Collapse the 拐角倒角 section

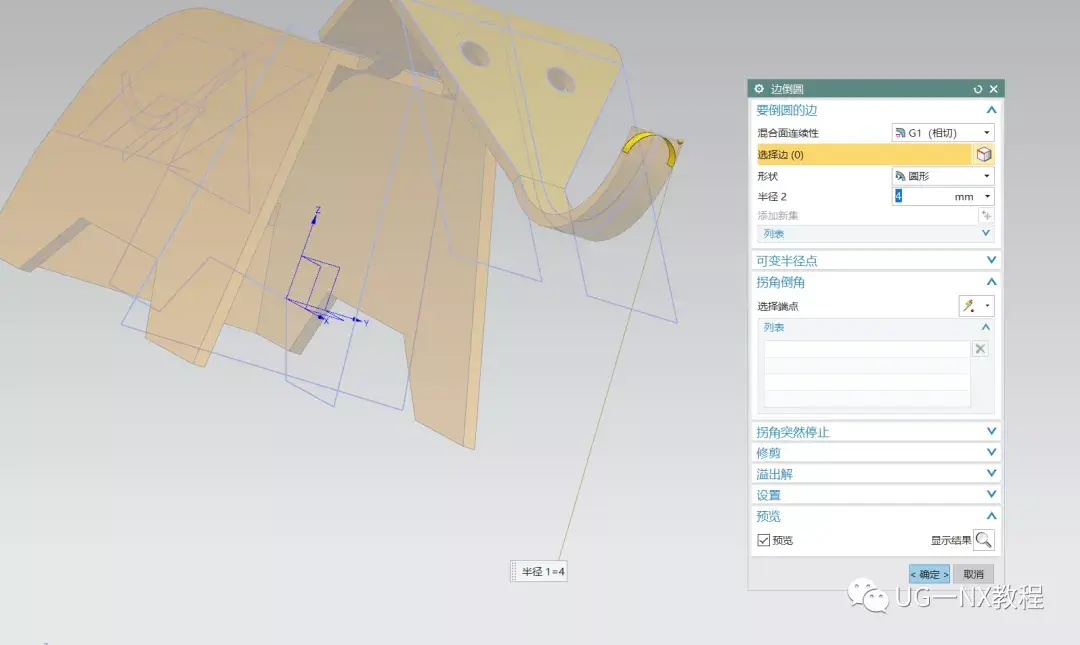(991, 282)
